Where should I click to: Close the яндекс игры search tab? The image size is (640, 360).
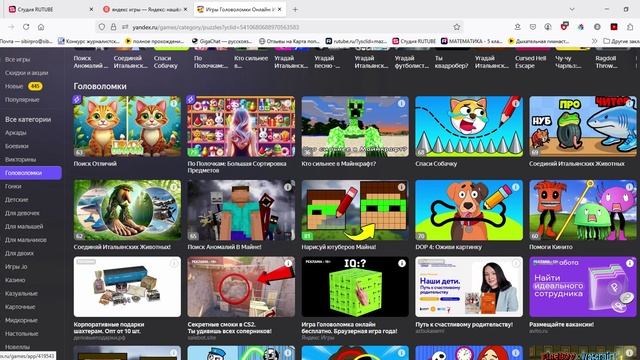click(186, 9)
